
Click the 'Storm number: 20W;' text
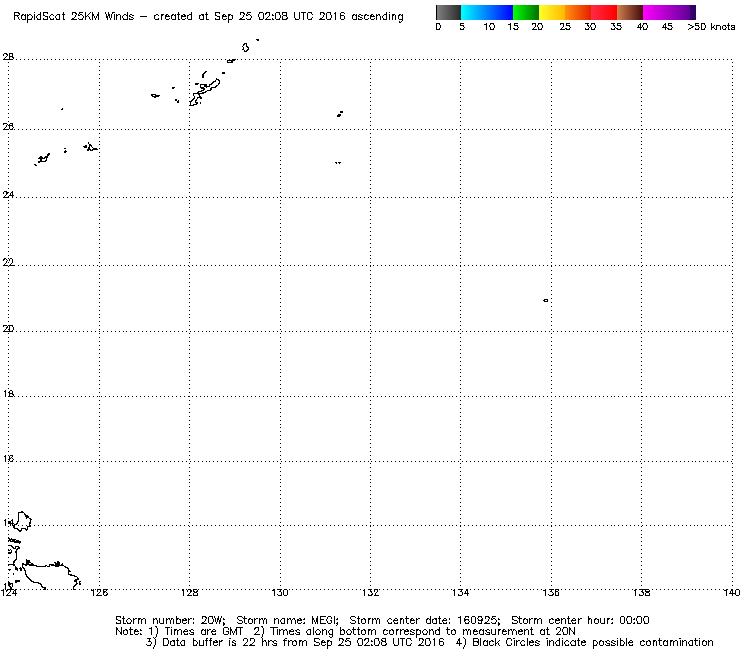point(170,620)
